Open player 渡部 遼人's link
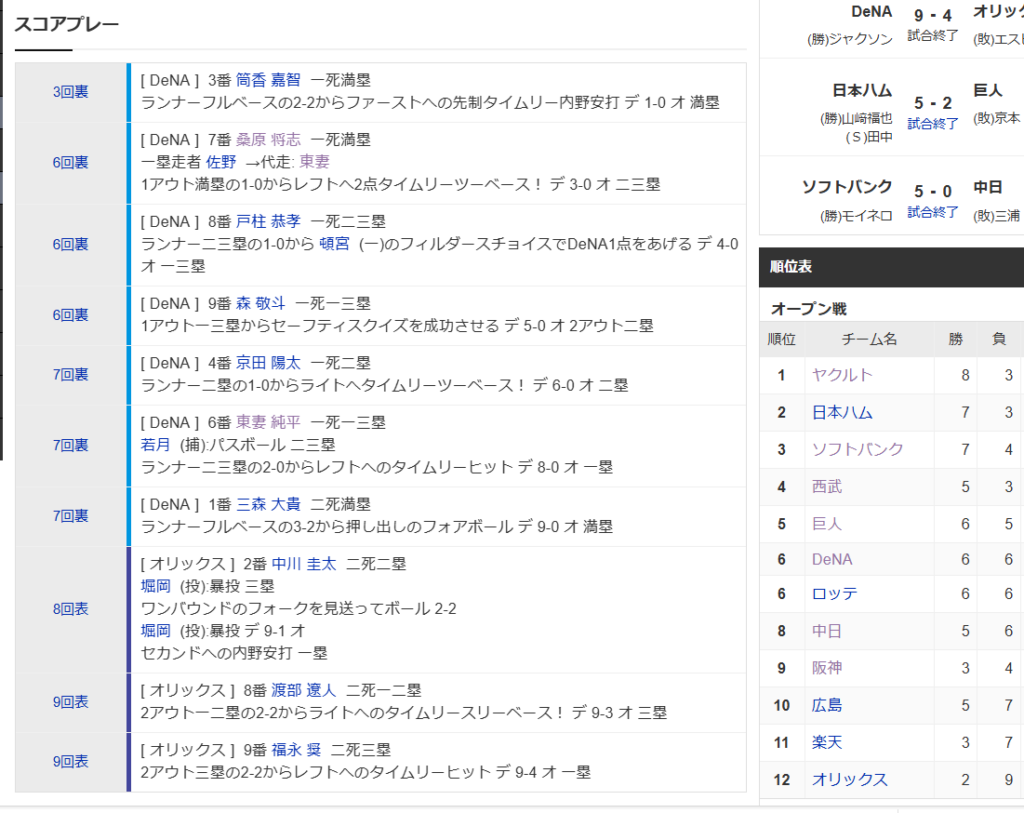 point(304,690)
